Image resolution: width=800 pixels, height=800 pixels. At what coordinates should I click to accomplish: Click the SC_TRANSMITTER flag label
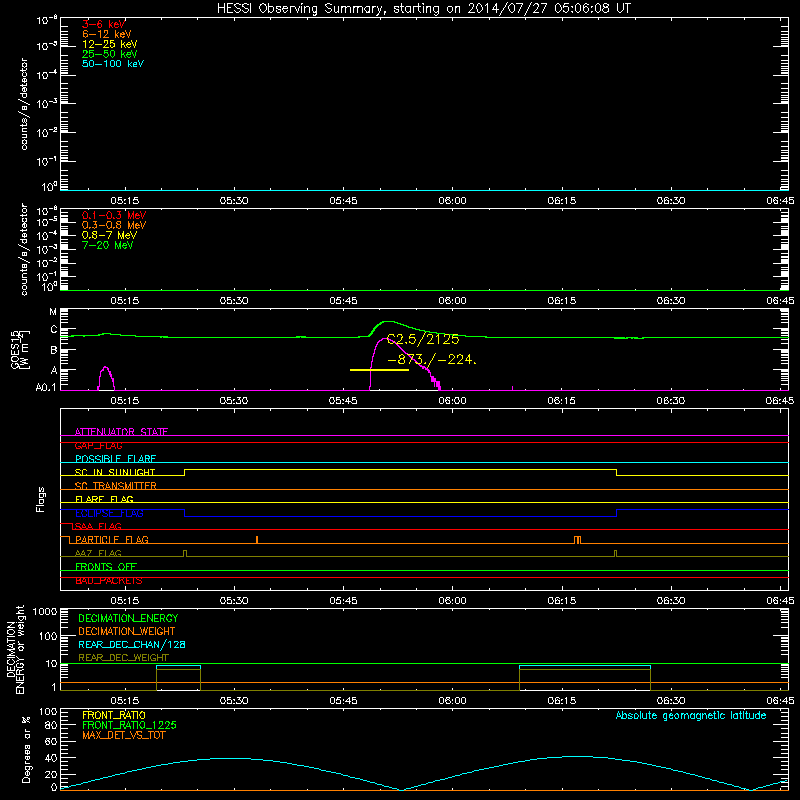[x=115, y=486]
